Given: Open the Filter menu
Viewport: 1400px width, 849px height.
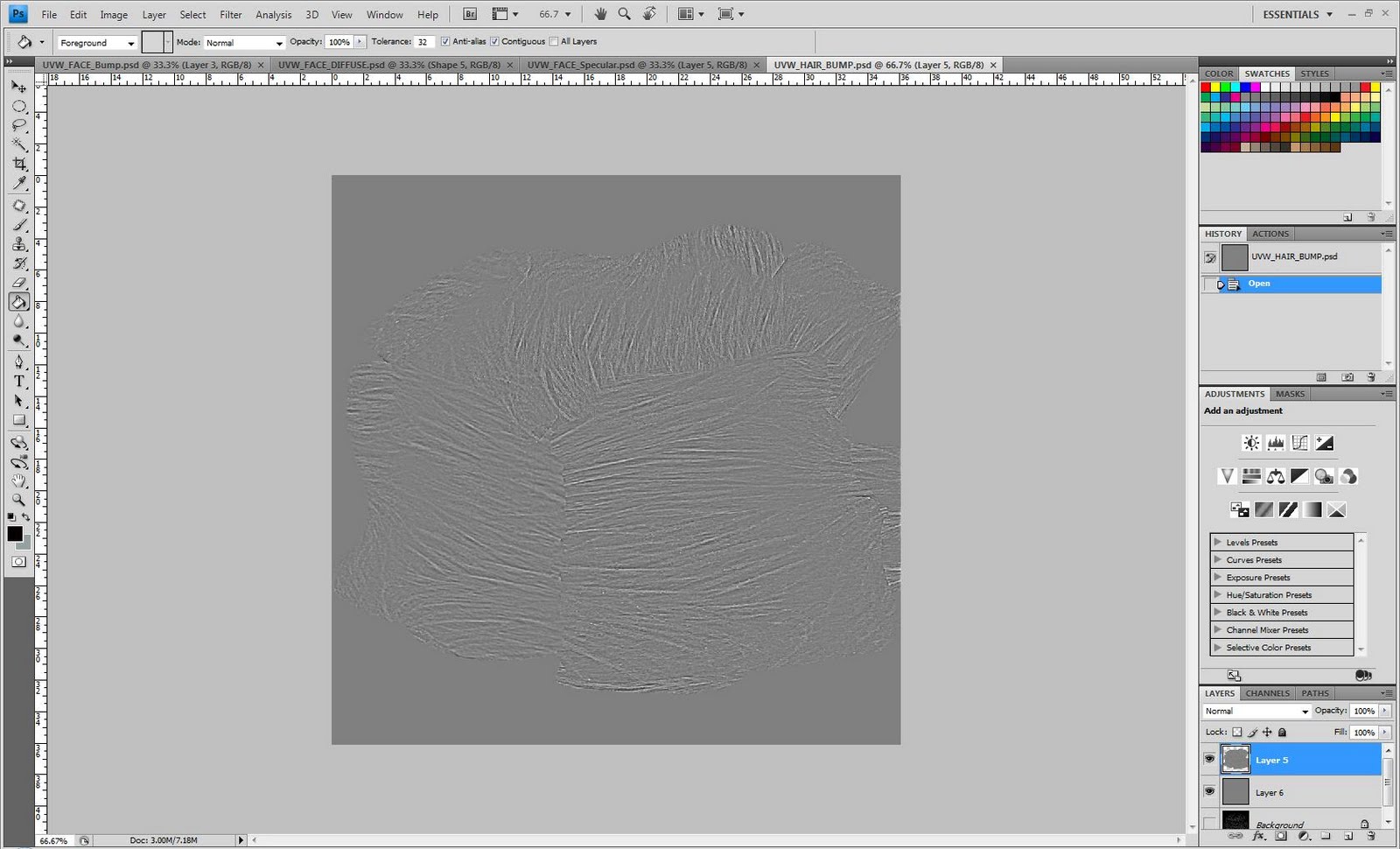Looking at the screenshot, I should pyautogui.click(x=231, y=15).
